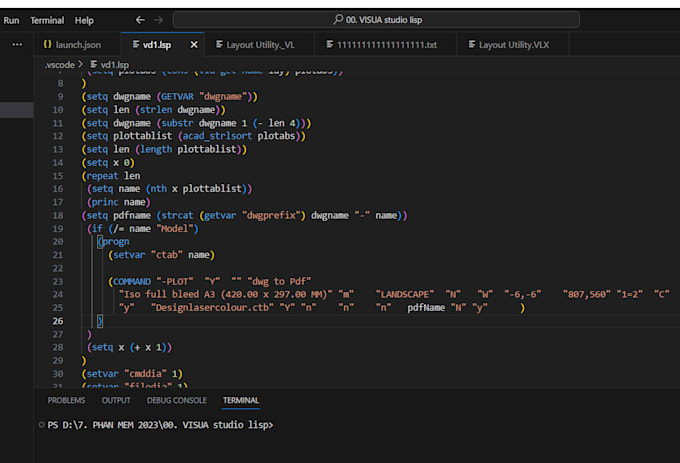Click the launch.json braces file icon
The width and height of the screenshot is (680, 463).
tap(48, 44)
